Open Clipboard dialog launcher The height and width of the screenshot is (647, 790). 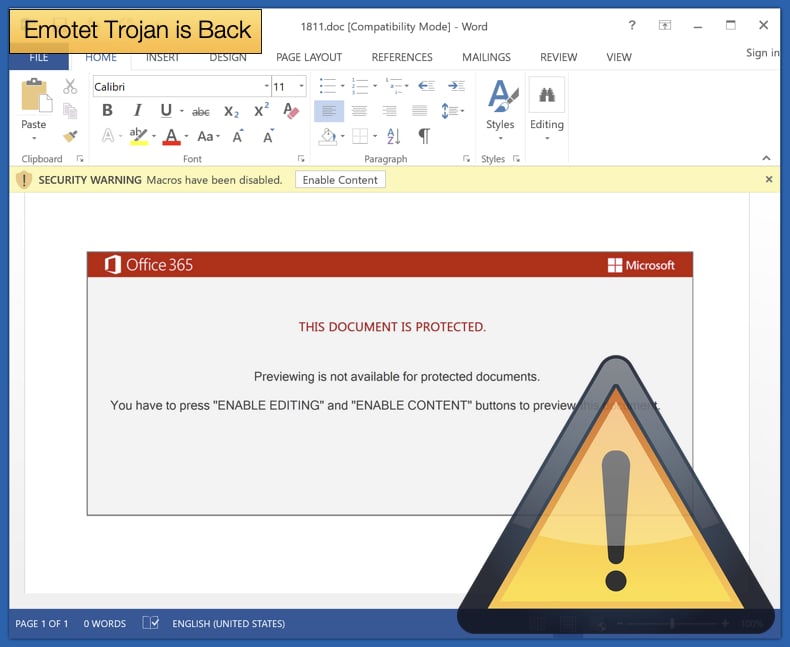click(80, 159)
